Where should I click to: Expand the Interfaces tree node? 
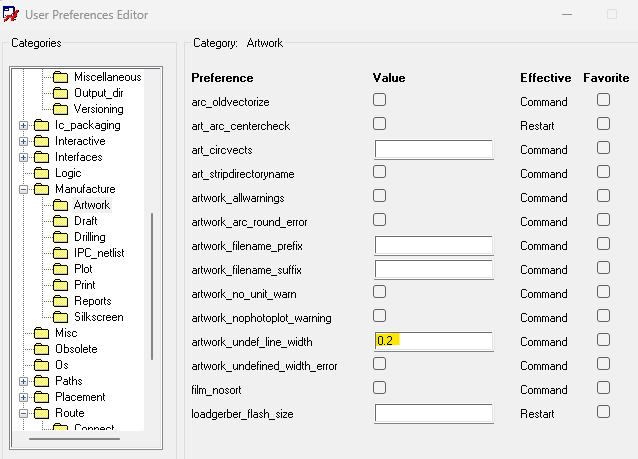(23, 157)
